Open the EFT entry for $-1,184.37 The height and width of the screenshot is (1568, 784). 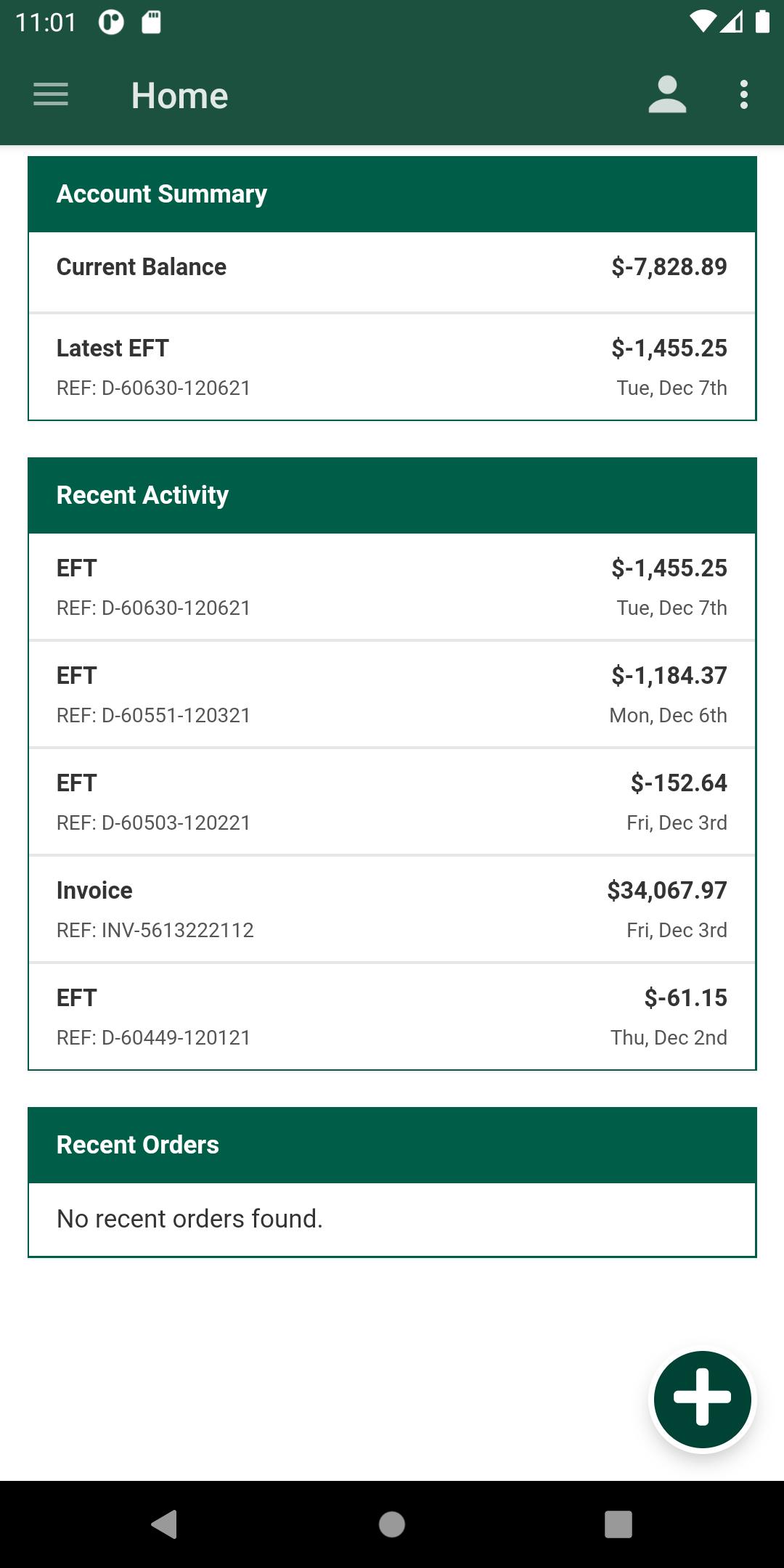tap(392, 694)
